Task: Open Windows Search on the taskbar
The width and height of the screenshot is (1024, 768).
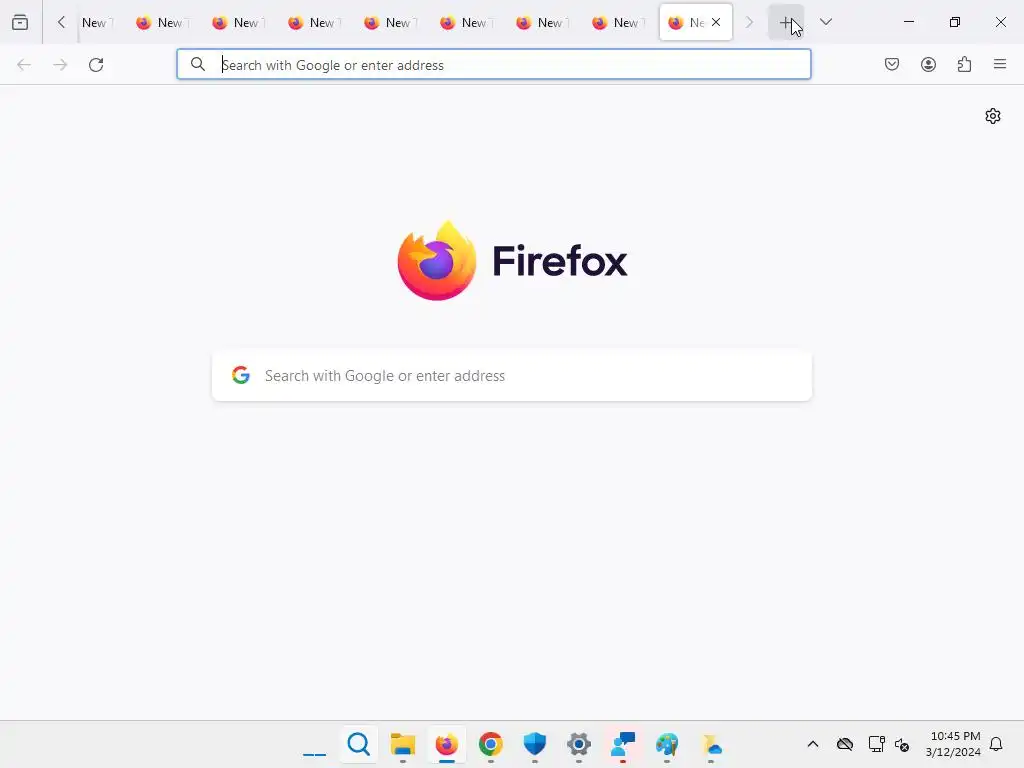Action: click(x=359, y=744)
